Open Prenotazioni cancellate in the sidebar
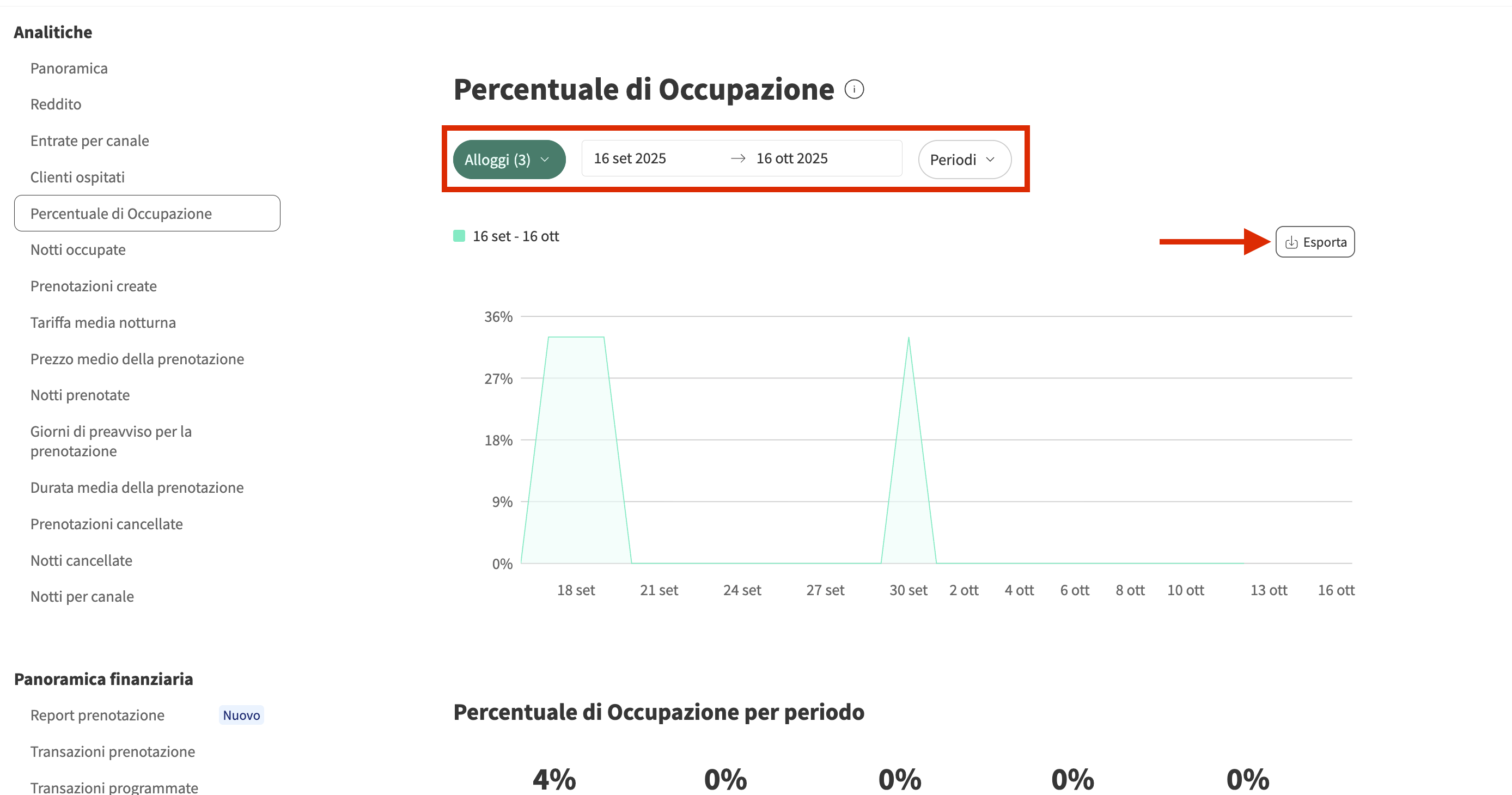The height and width of the screenshot is (795, 1512). (x=107, y=523)
